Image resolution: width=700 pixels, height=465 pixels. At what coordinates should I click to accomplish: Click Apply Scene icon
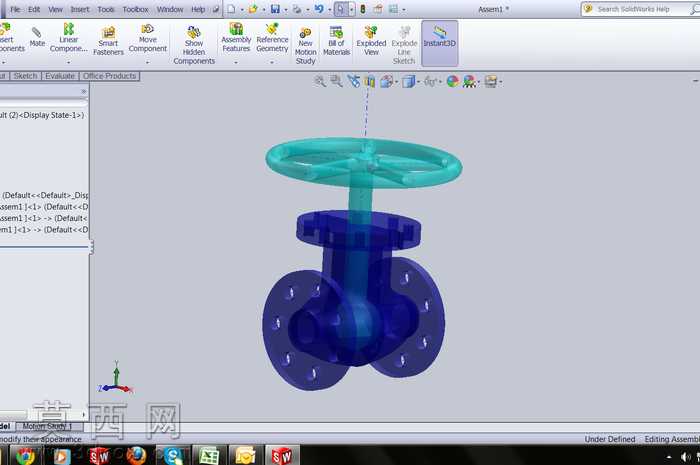point(469,81)
